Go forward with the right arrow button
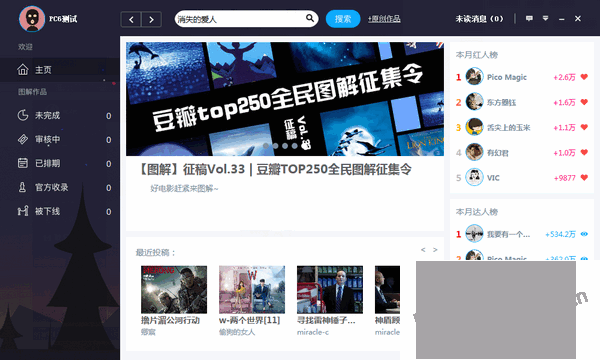 [x=152, y=20]
